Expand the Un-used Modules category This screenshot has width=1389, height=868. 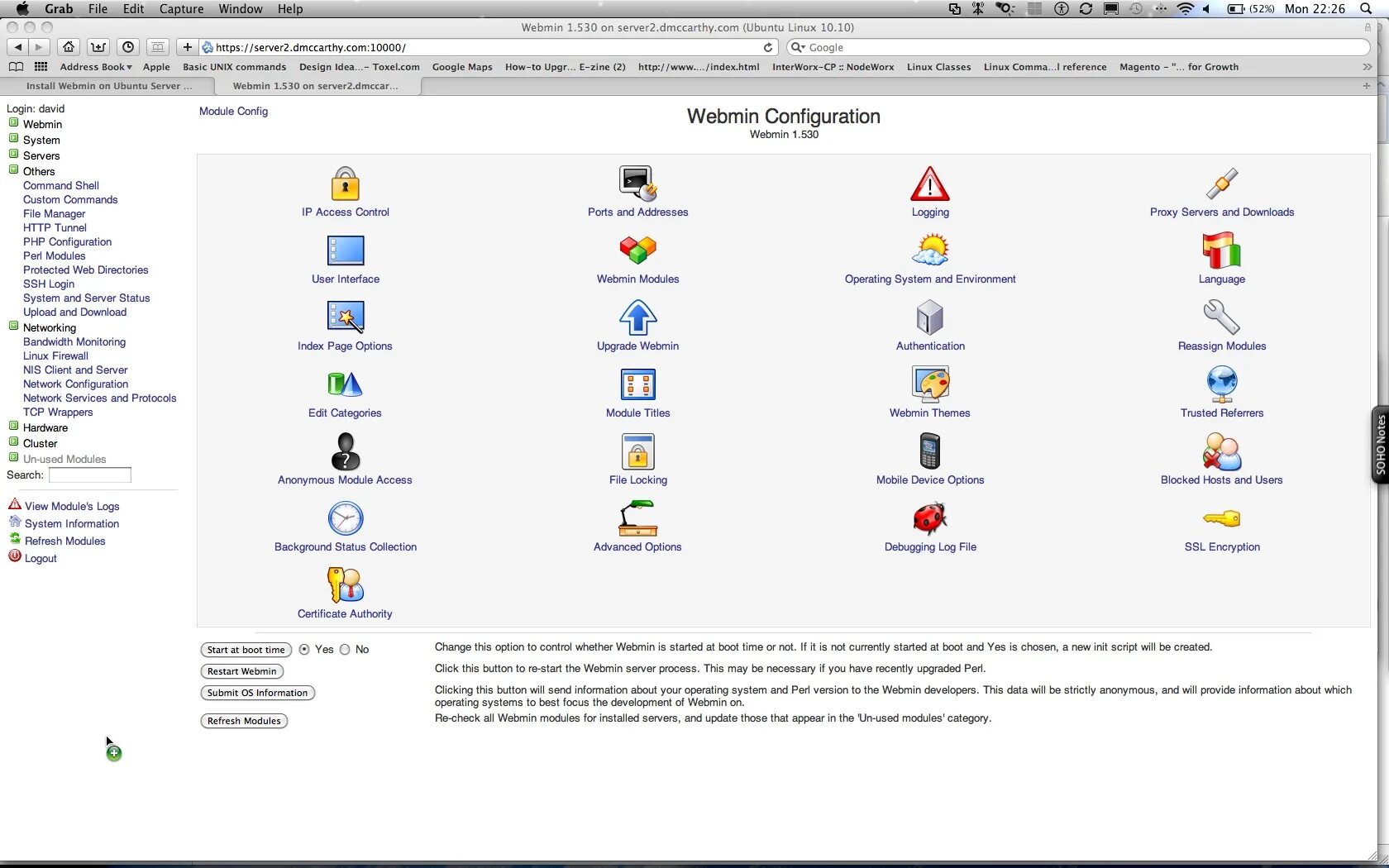pyautogui.click(x=13, y=458)
